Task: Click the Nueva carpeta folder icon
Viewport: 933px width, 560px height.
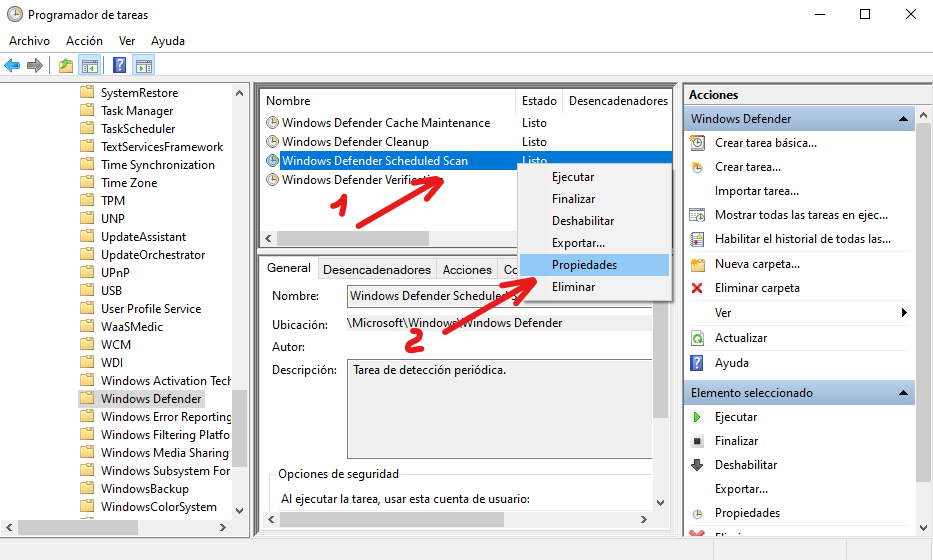Action: (x=697, y=264)
